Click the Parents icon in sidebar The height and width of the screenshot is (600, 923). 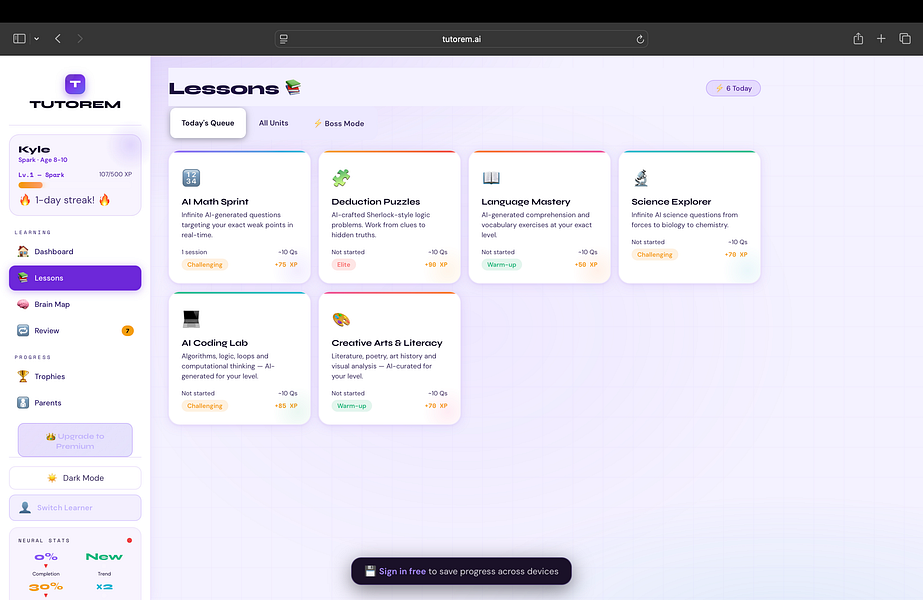pos(23,403)
